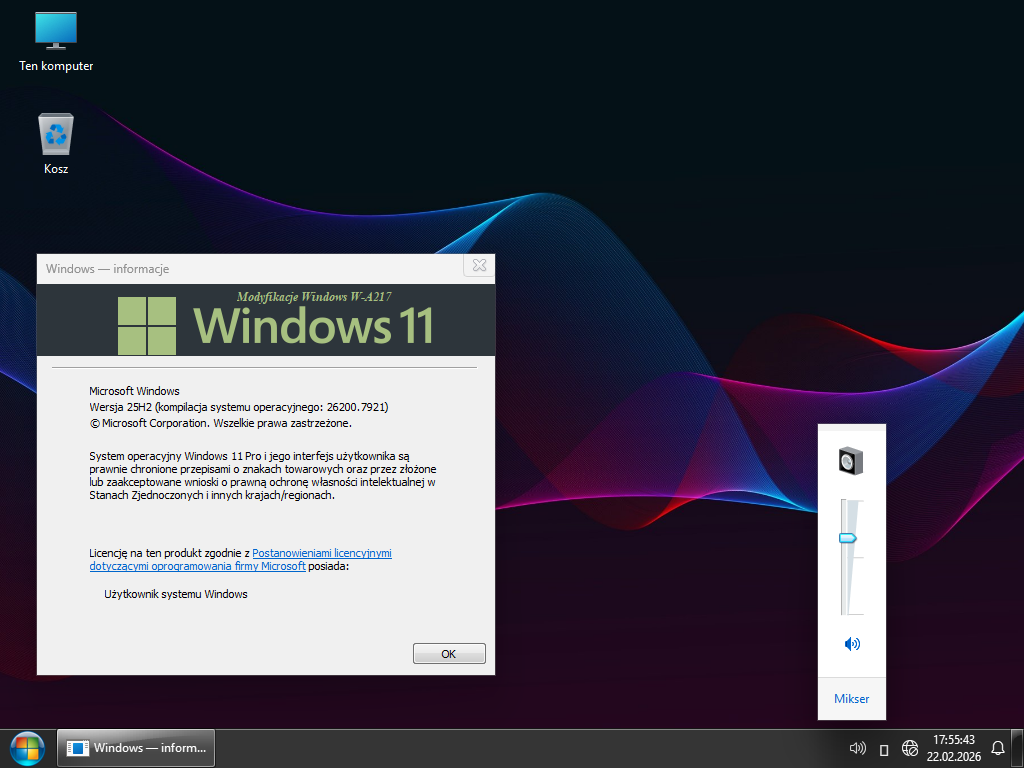Click the Windows logo in the dialog banner

(x=147, y=325)
